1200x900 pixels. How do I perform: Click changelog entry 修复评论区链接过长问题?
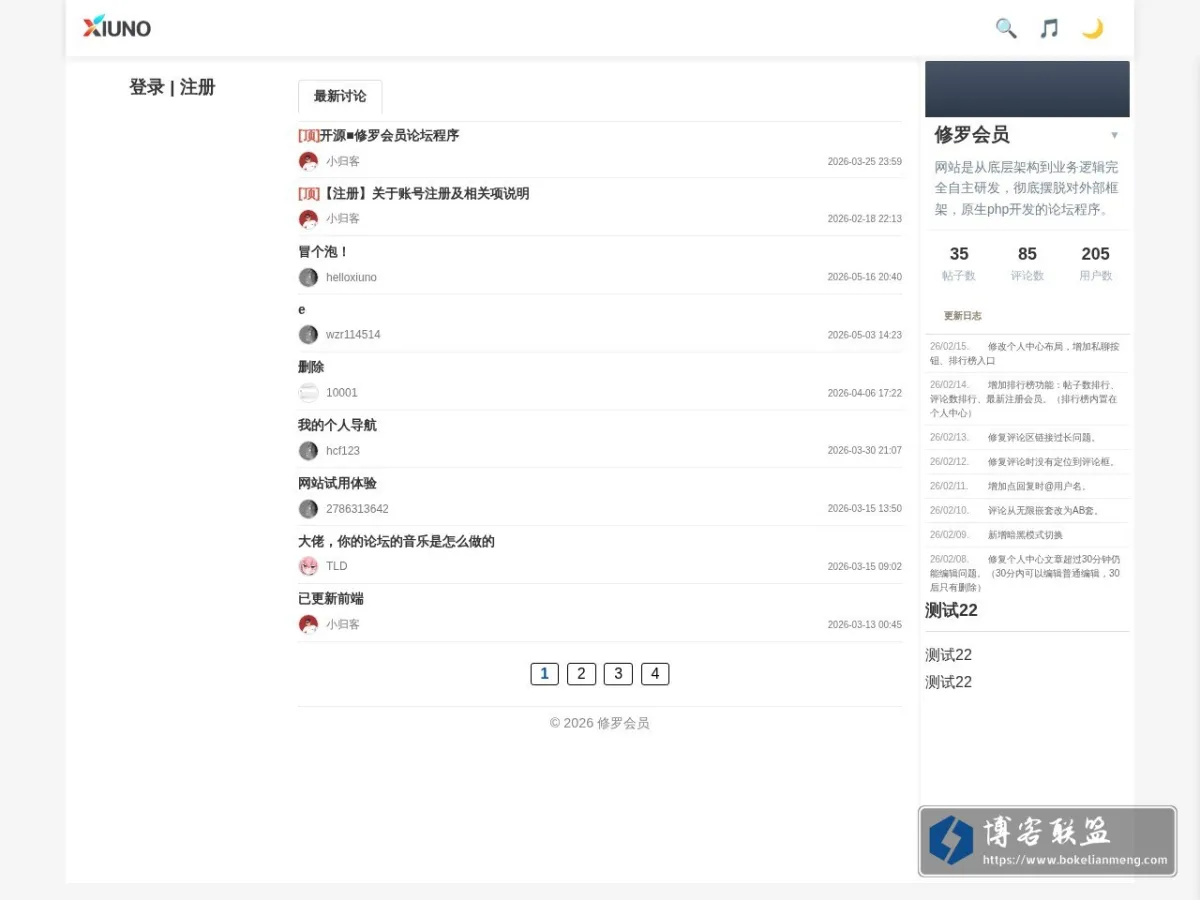(x=1027, y=437)
